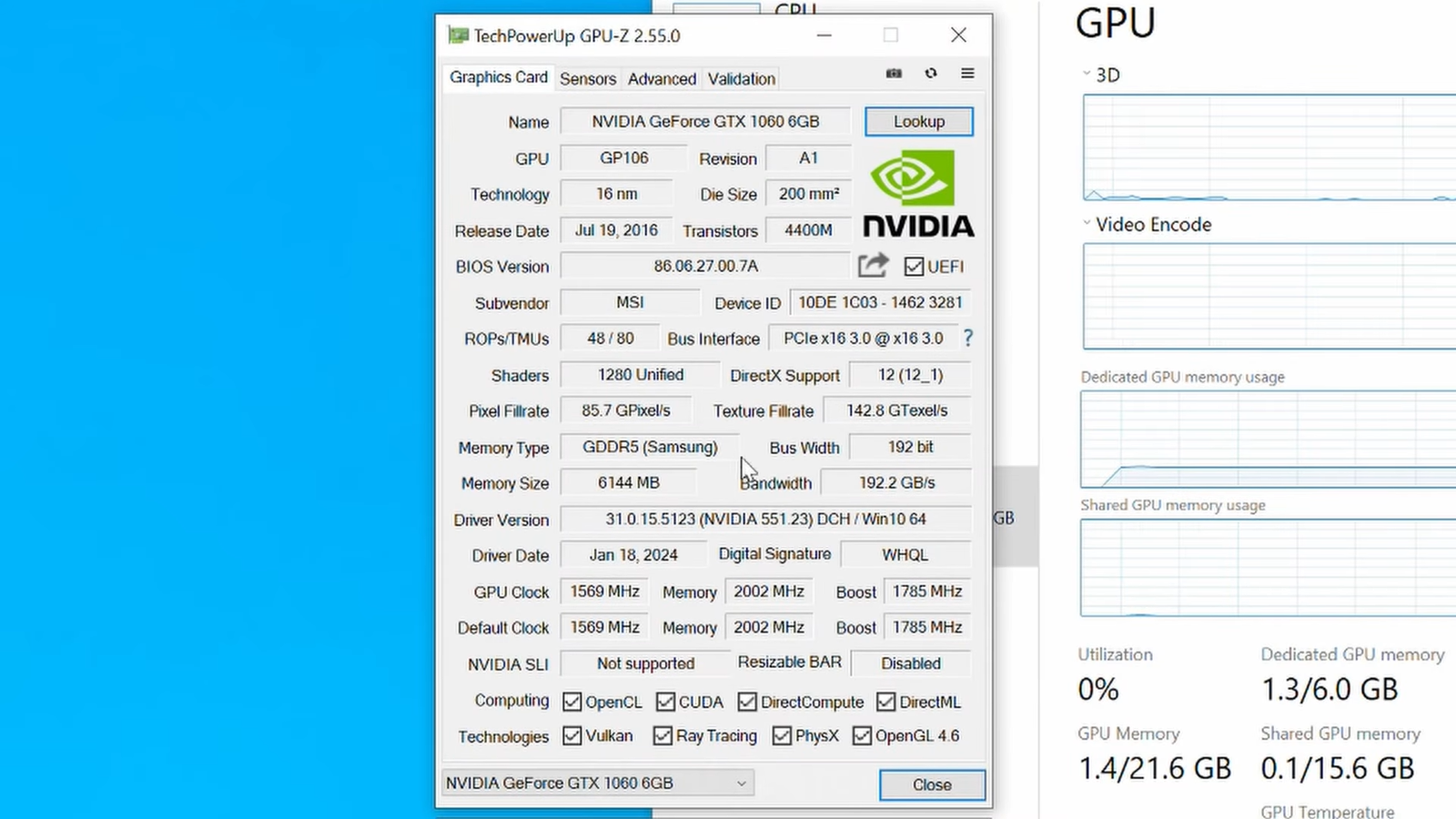Click the Driver Version field

pos(766,520)
